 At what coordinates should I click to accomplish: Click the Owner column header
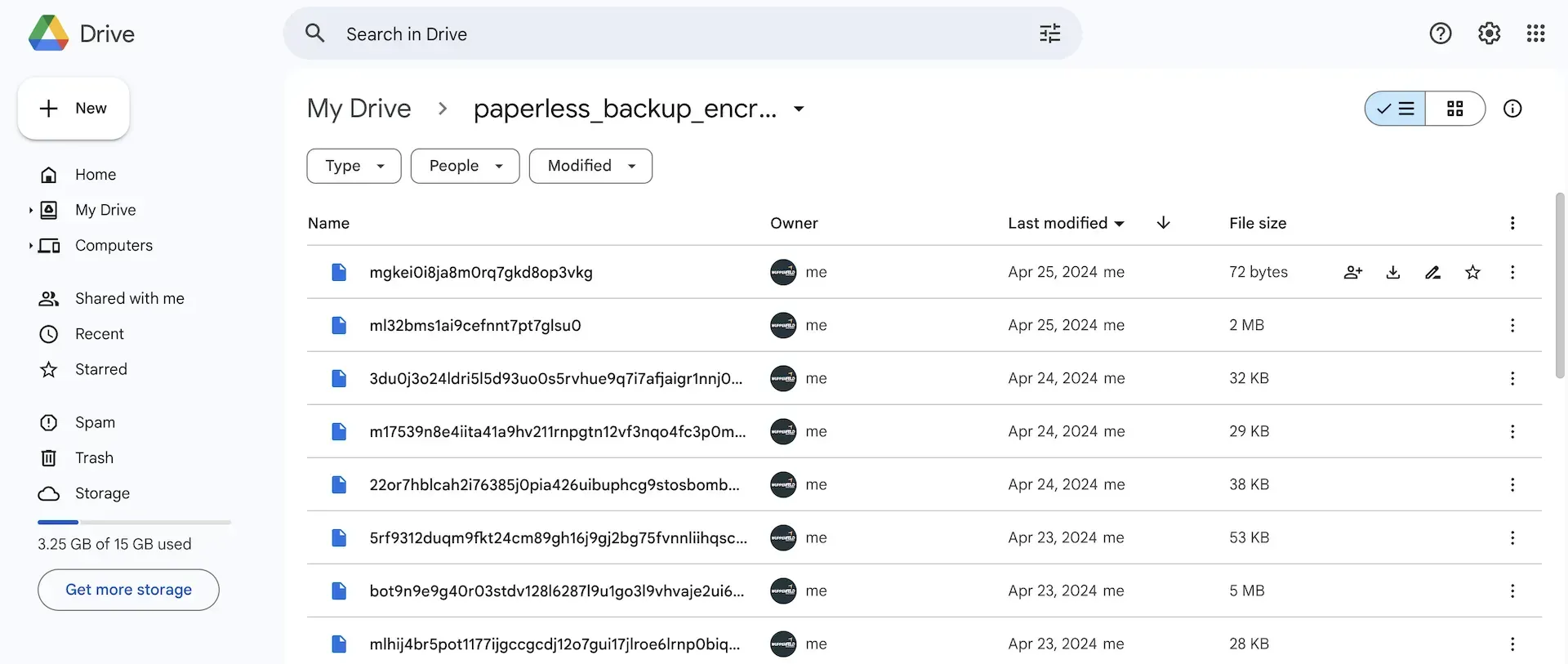pyautogui.click(x=794, y=223)
